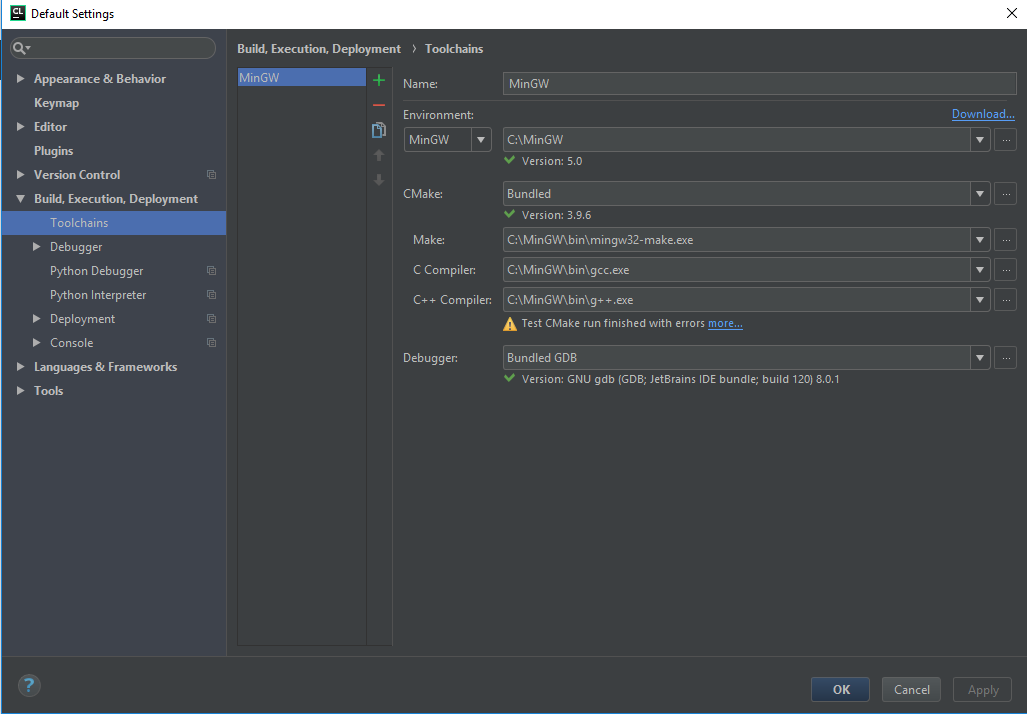The image size is (1027, 714).
Task: Expand the Appearance & Behavior section
Action: click(20, 79)
